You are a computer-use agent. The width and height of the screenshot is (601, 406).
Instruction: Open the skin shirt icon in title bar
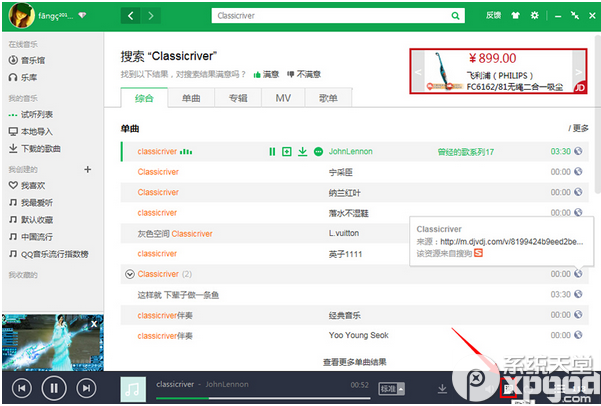point(515,15)
